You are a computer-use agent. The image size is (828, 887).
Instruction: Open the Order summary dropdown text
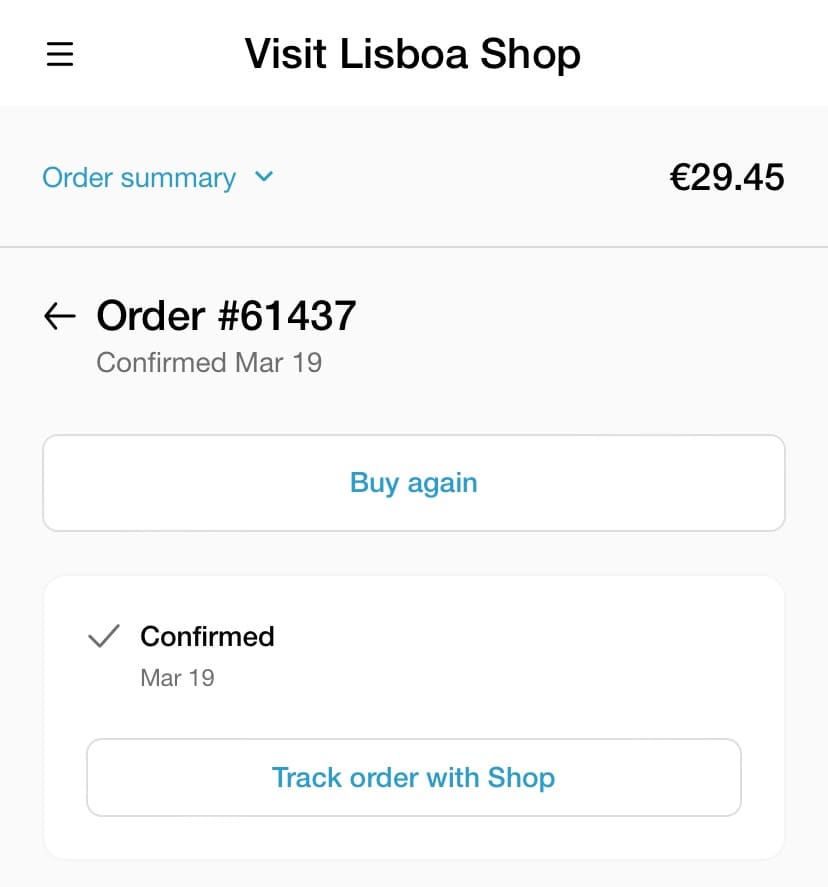coord(139,178)
